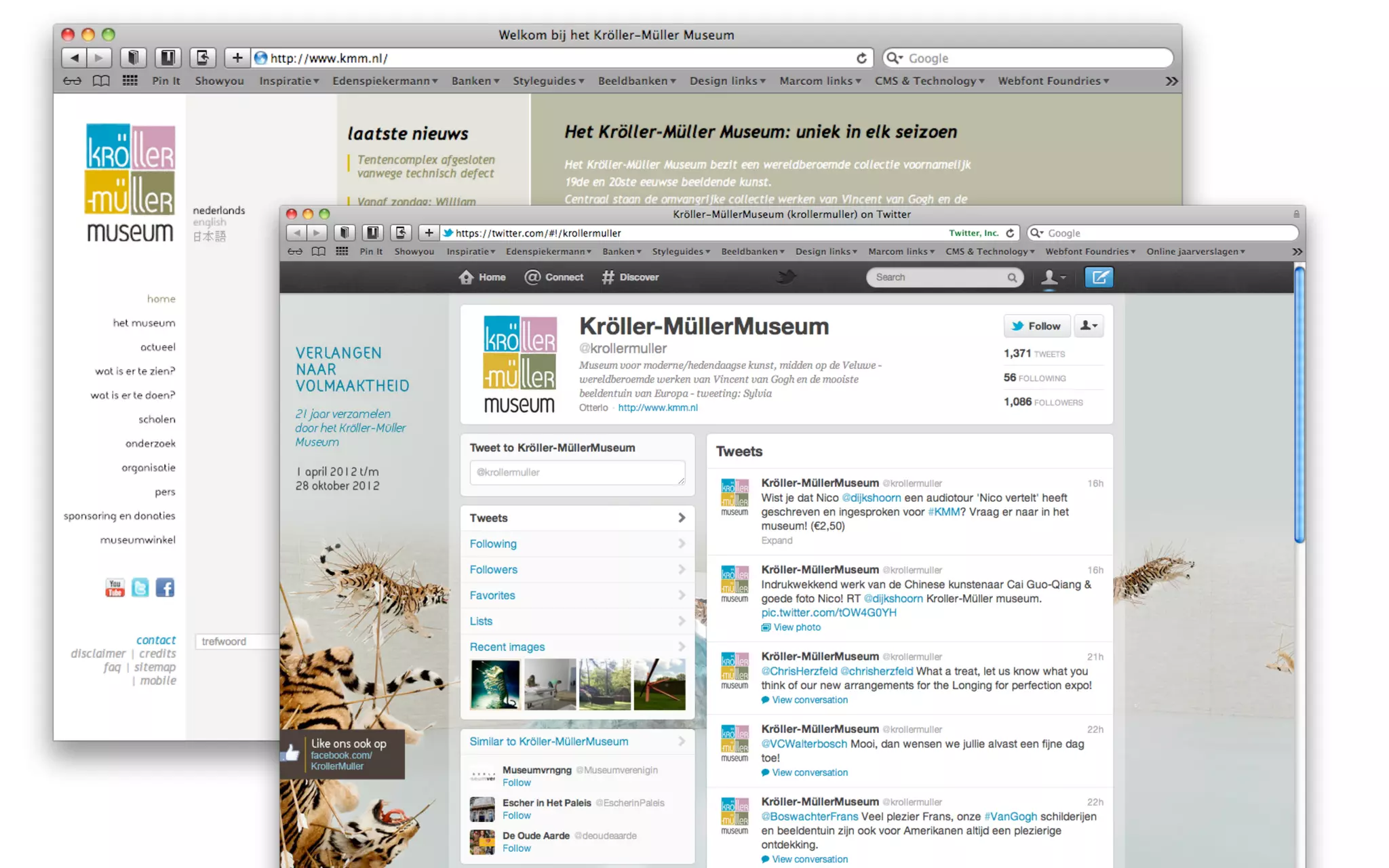
Task: Open the Twitter icon on the museum site
Action: [140, 587]
